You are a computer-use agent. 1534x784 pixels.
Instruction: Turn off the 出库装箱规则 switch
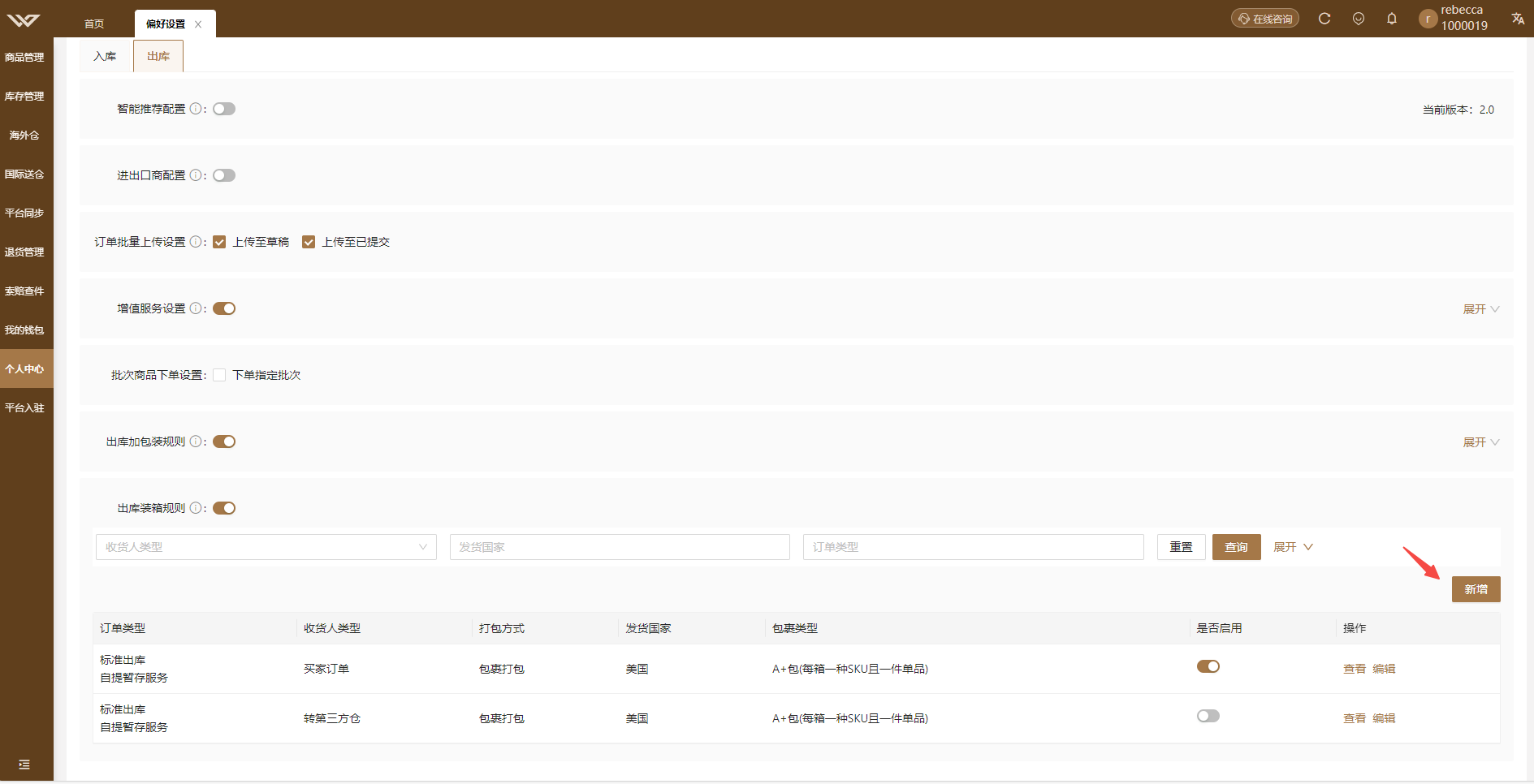tap(224, 508)
